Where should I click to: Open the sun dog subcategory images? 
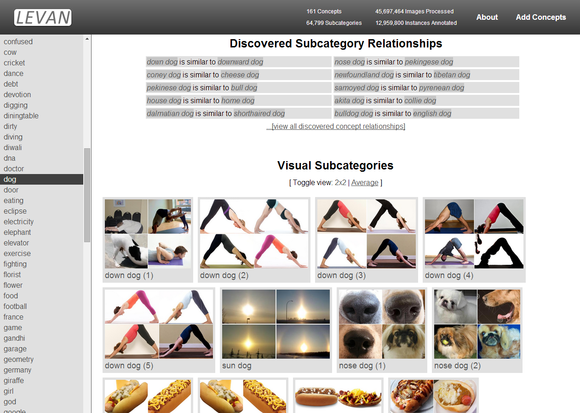276,330
